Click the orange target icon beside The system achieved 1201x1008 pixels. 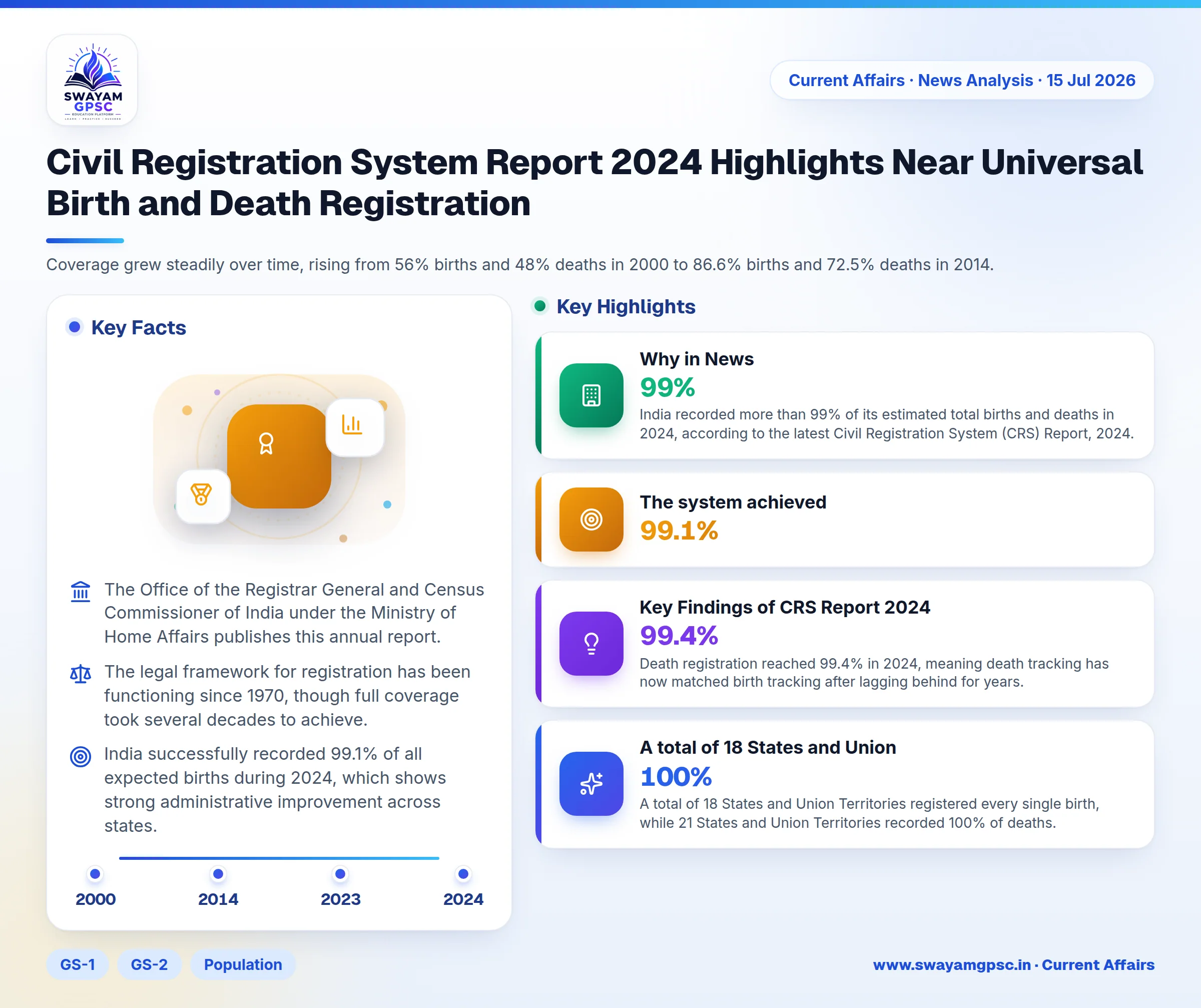point(591,520)
